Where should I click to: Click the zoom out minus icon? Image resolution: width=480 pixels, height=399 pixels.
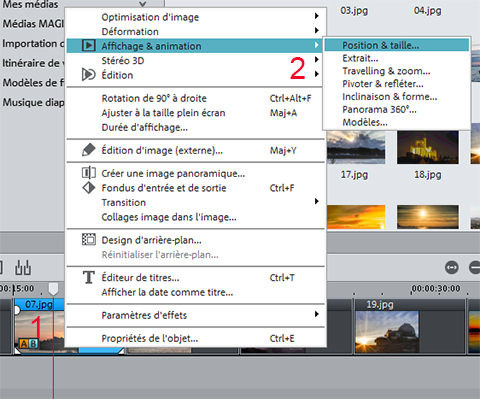475,267
